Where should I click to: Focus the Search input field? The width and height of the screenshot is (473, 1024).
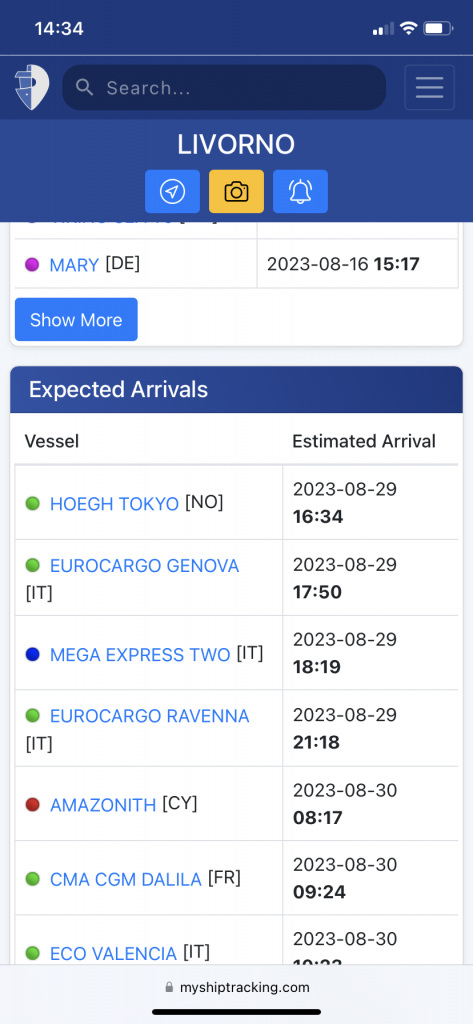coord(224,88)
